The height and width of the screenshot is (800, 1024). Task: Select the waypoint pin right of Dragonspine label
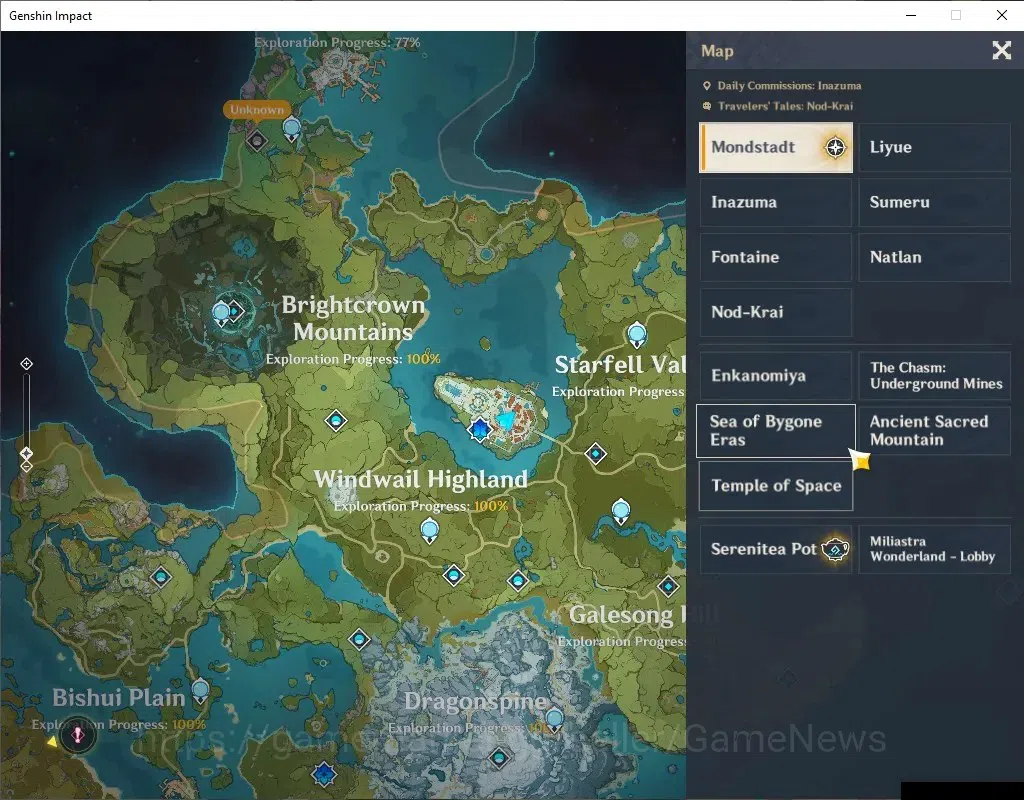pos(554,720)
